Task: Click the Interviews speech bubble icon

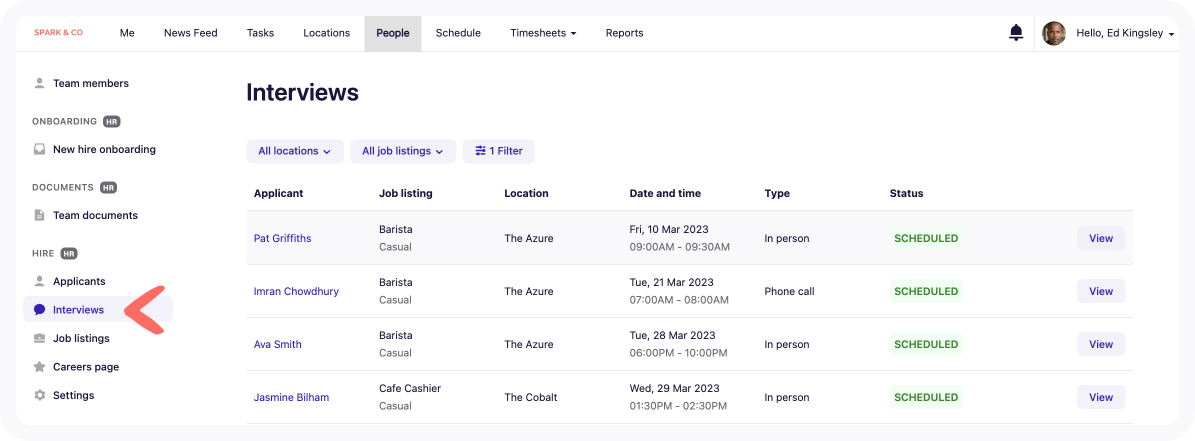Action: click(x=40, y=310)
